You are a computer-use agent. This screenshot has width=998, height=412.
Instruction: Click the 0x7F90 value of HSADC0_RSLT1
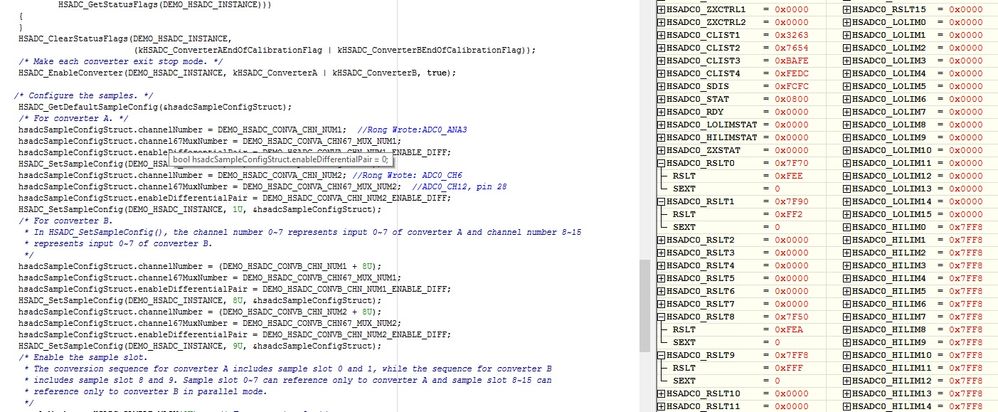(x=791, y=201)
